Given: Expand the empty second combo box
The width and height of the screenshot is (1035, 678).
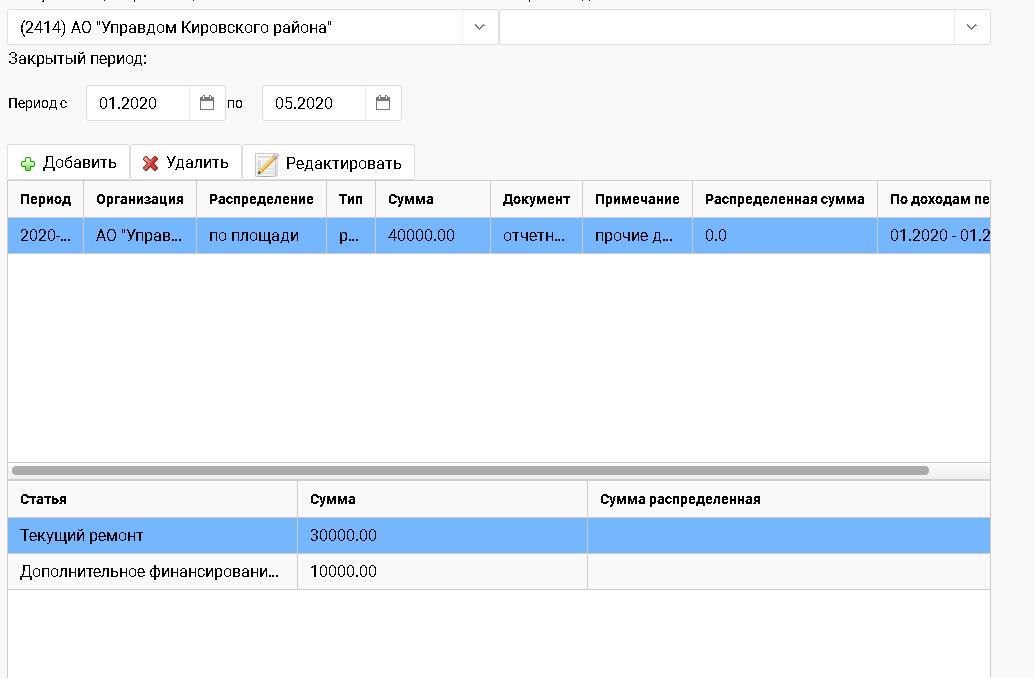Looking at the screenshot, I should [x=971, y=28].
